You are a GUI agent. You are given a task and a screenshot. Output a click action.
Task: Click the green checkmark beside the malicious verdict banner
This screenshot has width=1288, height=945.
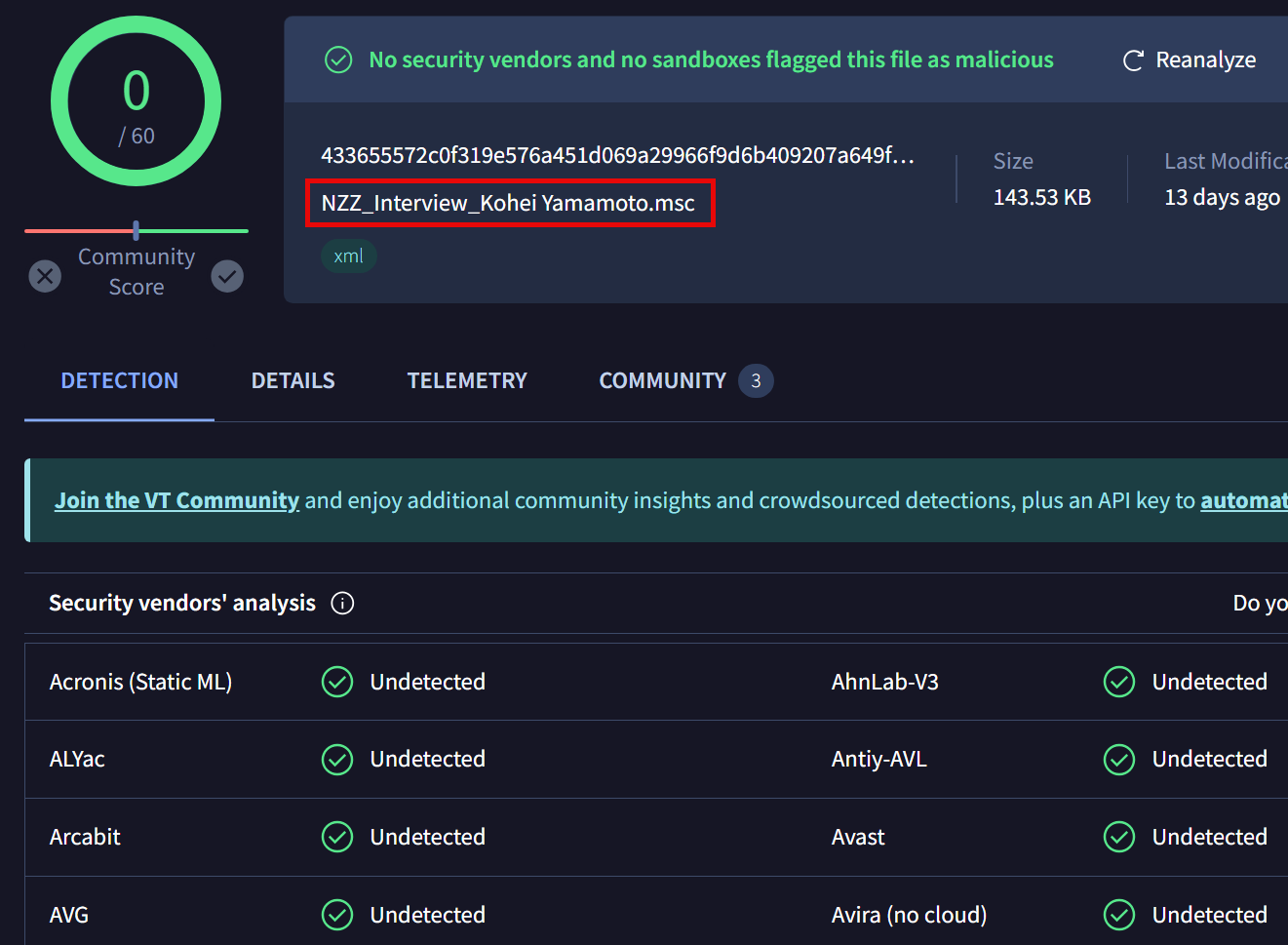pos(337,59)
